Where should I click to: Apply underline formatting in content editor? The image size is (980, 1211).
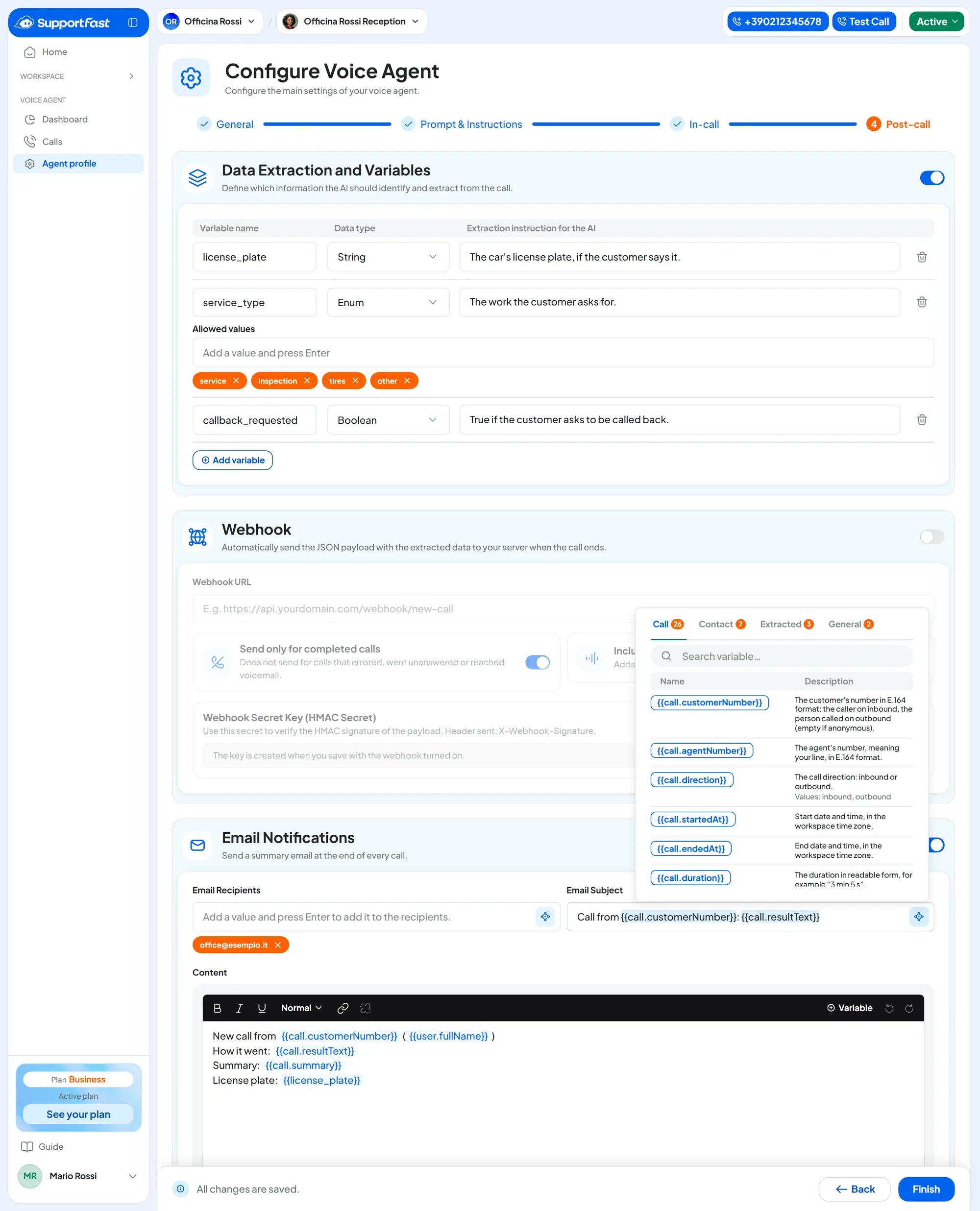(262, 1008)
